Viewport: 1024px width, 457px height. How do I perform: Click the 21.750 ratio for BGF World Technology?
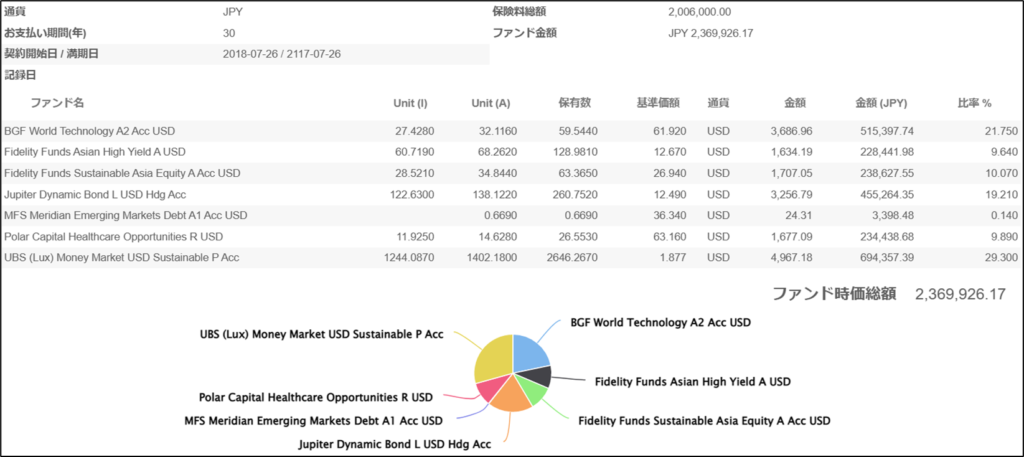[x=1000, y=131]
